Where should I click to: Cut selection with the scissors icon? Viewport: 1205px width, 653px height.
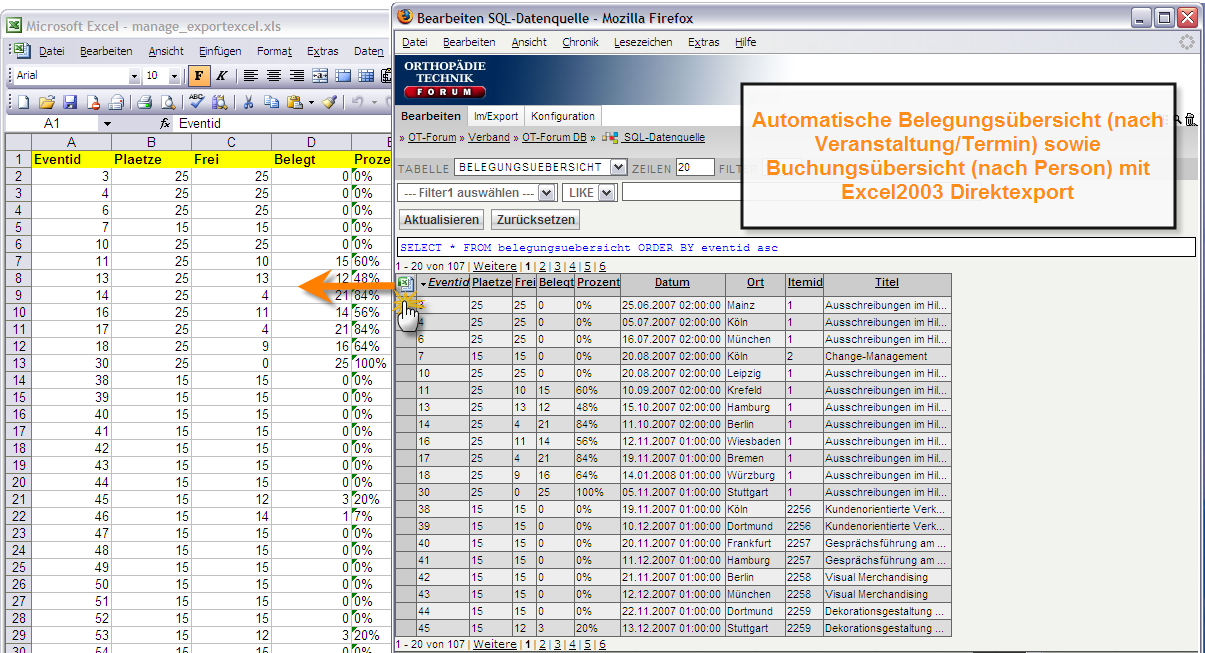point(247,102)
